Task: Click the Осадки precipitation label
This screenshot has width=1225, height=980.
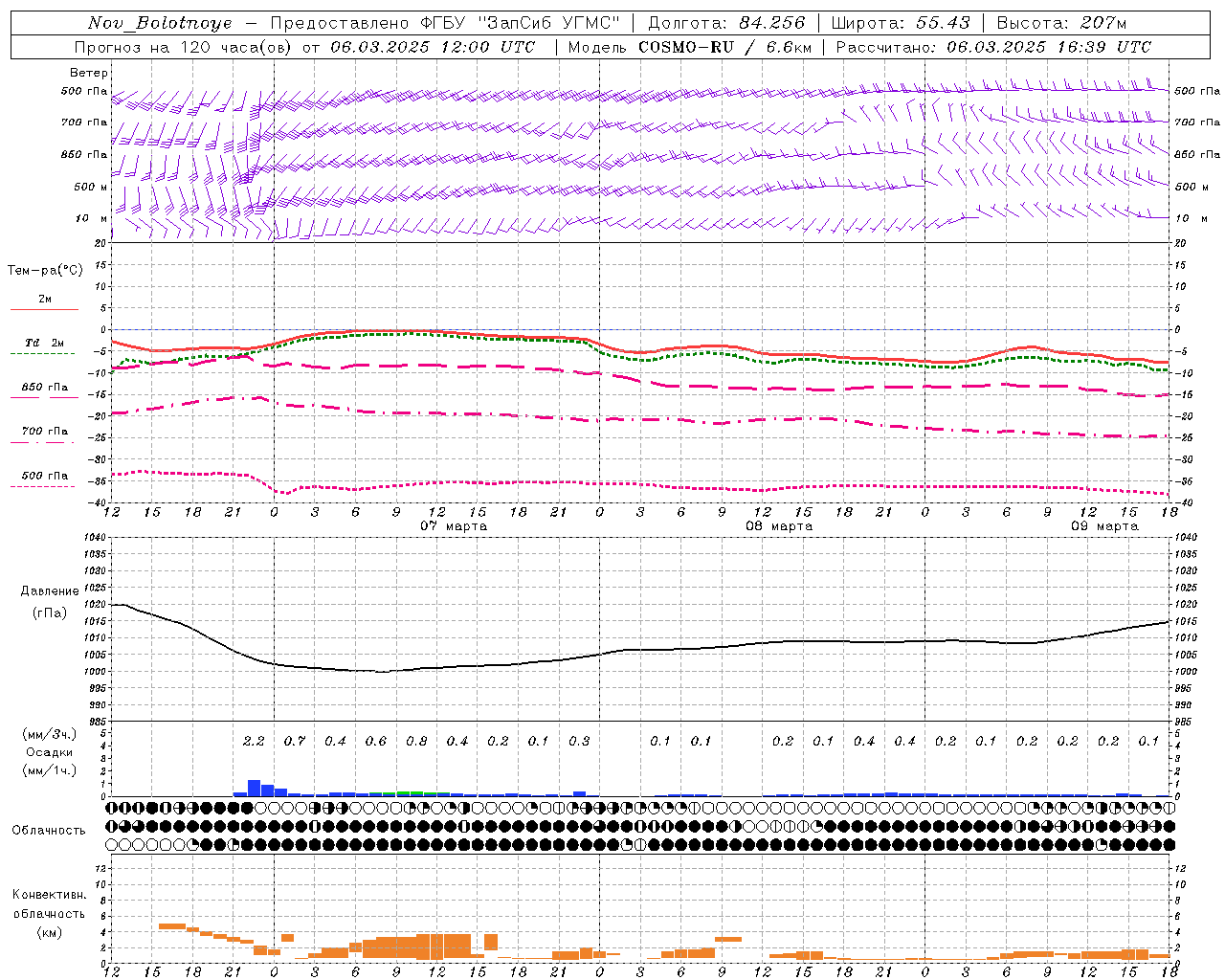Action: (50, 752)
